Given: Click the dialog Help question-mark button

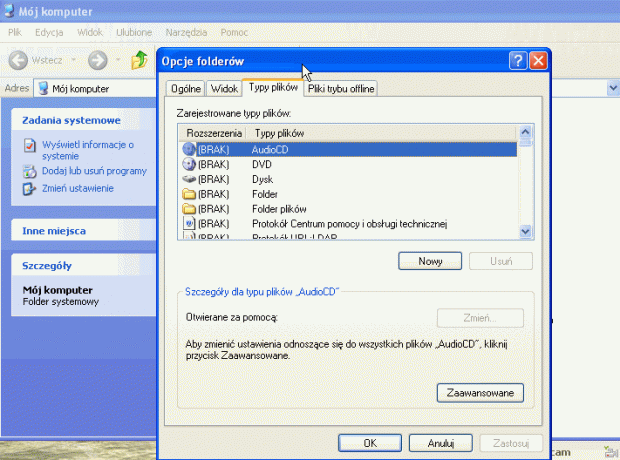Looking at the screenshot, I should (517, 61).
